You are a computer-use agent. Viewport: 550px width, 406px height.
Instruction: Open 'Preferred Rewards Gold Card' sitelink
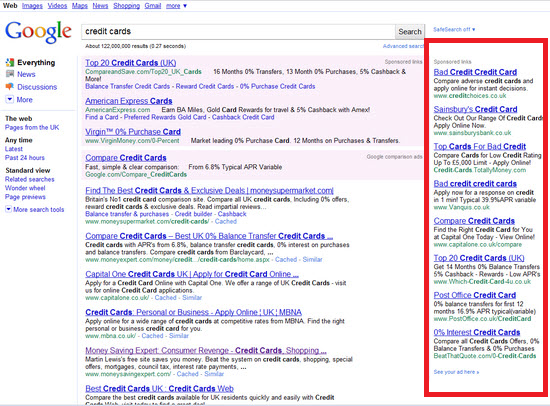tap(165, 117)
